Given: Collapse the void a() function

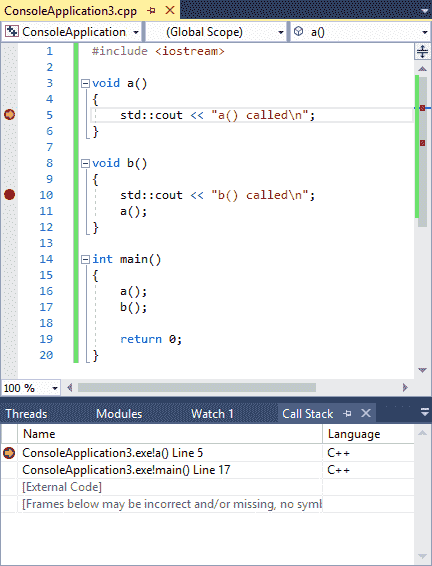Looking at the screenshot, I should pos(85,83).
